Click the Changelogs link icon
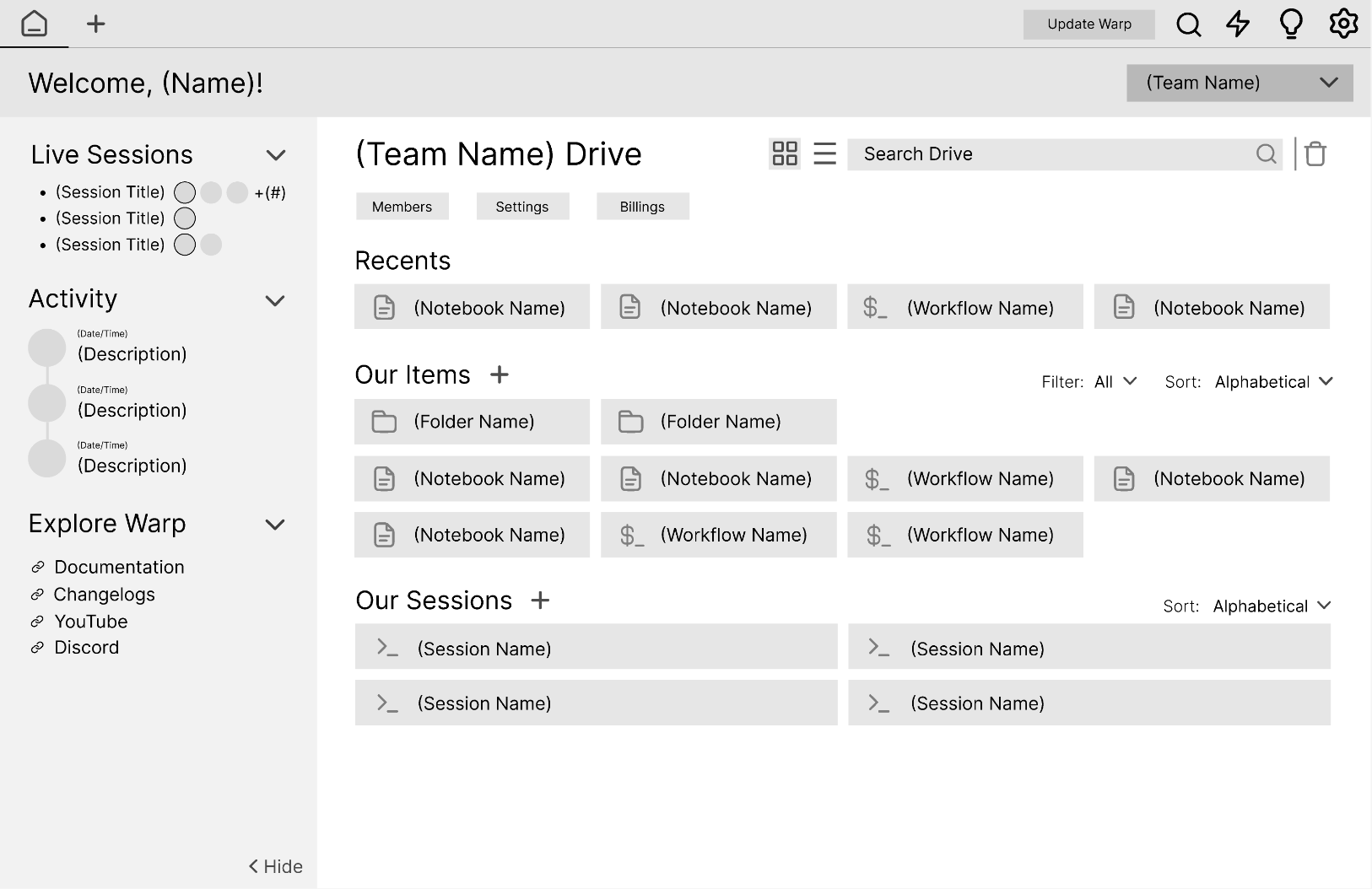Viewport: 1372px width, 889px height. tap(37, 595)
